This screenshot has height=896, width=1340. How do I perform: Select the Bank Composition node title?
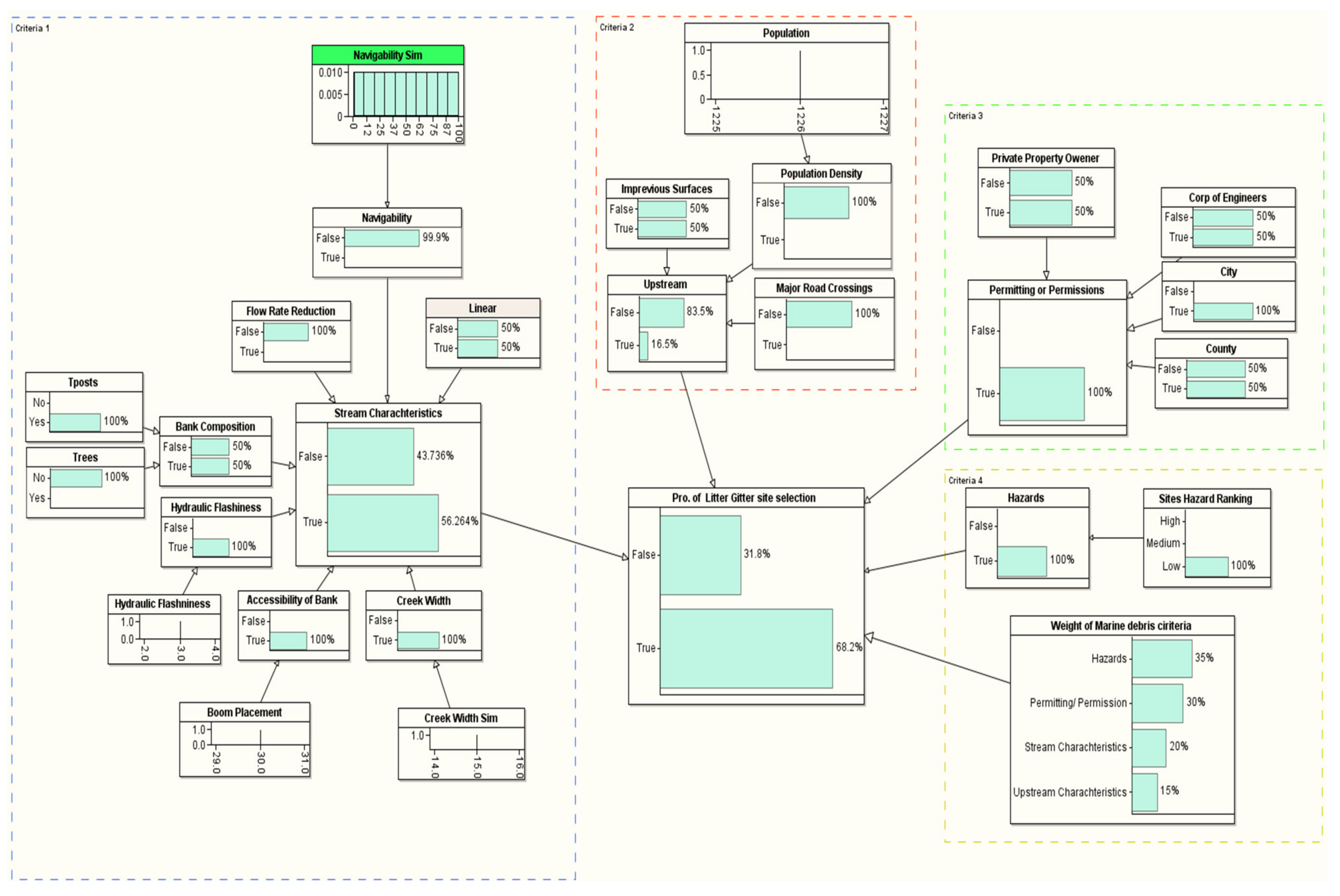215,427
